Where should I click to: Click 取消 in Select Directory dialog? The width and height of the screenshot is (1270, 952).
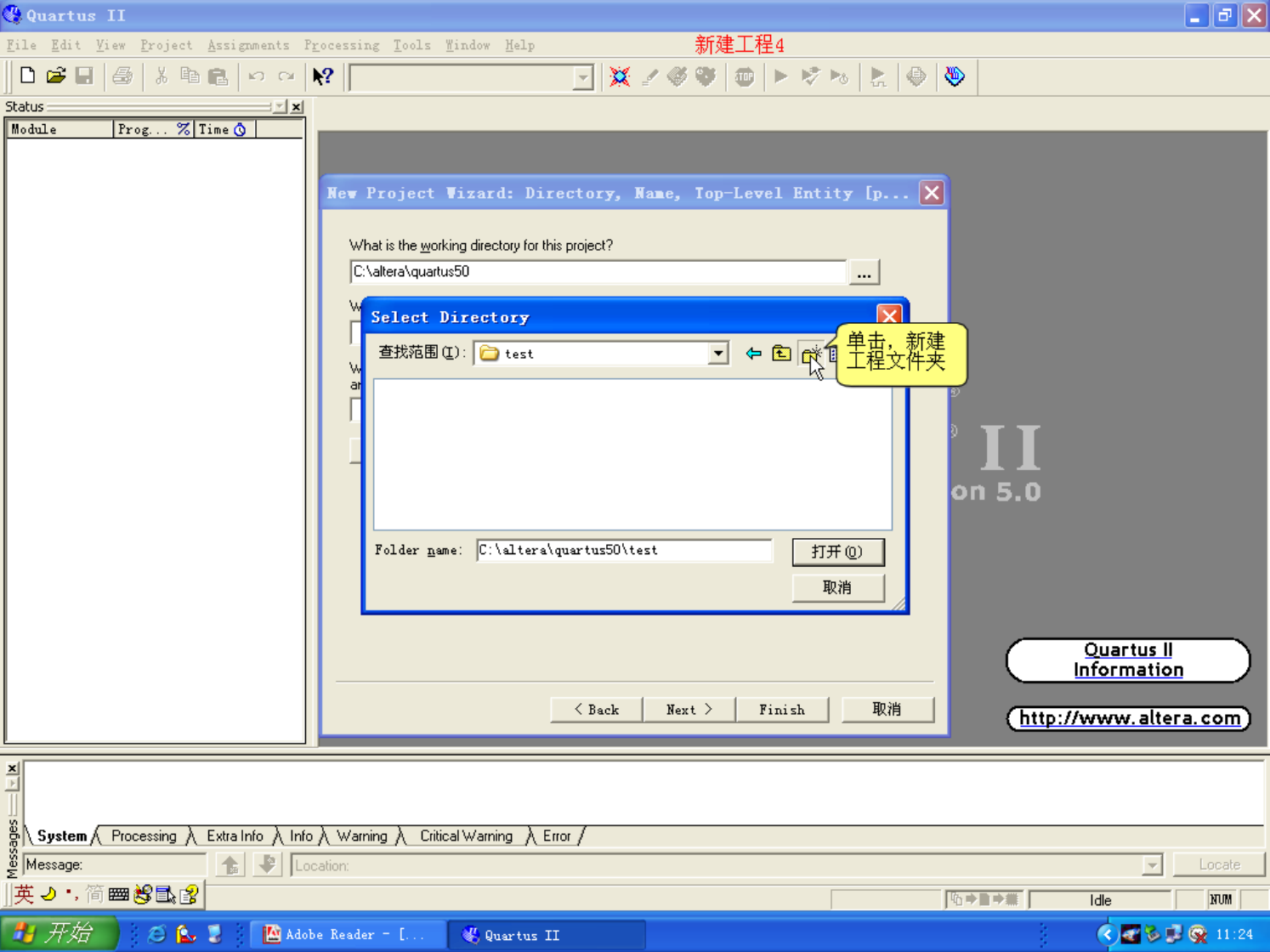tap(838, 587)
